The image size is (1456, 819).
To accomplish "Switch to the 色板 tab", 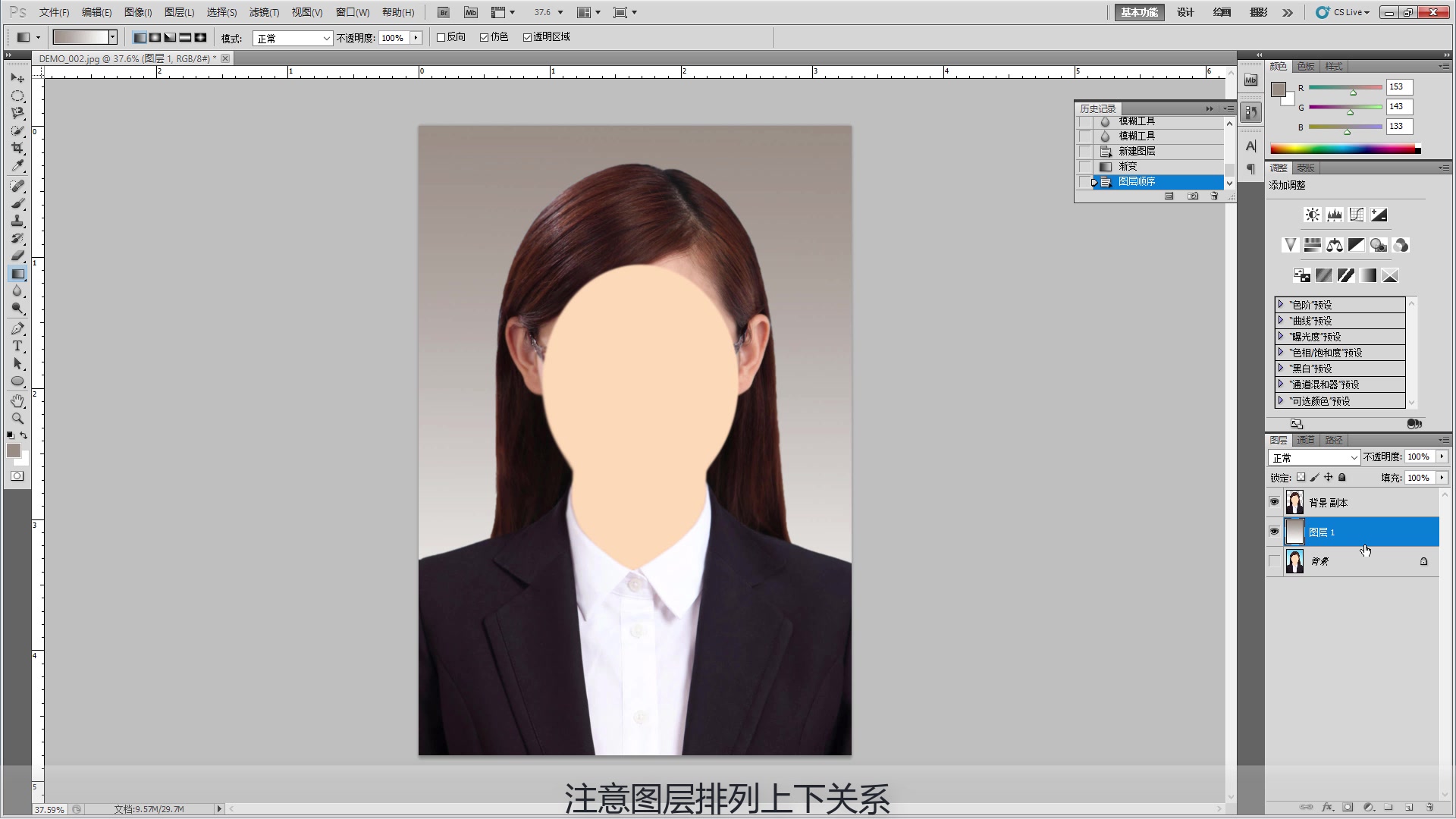I will (x=1306, y=66).
